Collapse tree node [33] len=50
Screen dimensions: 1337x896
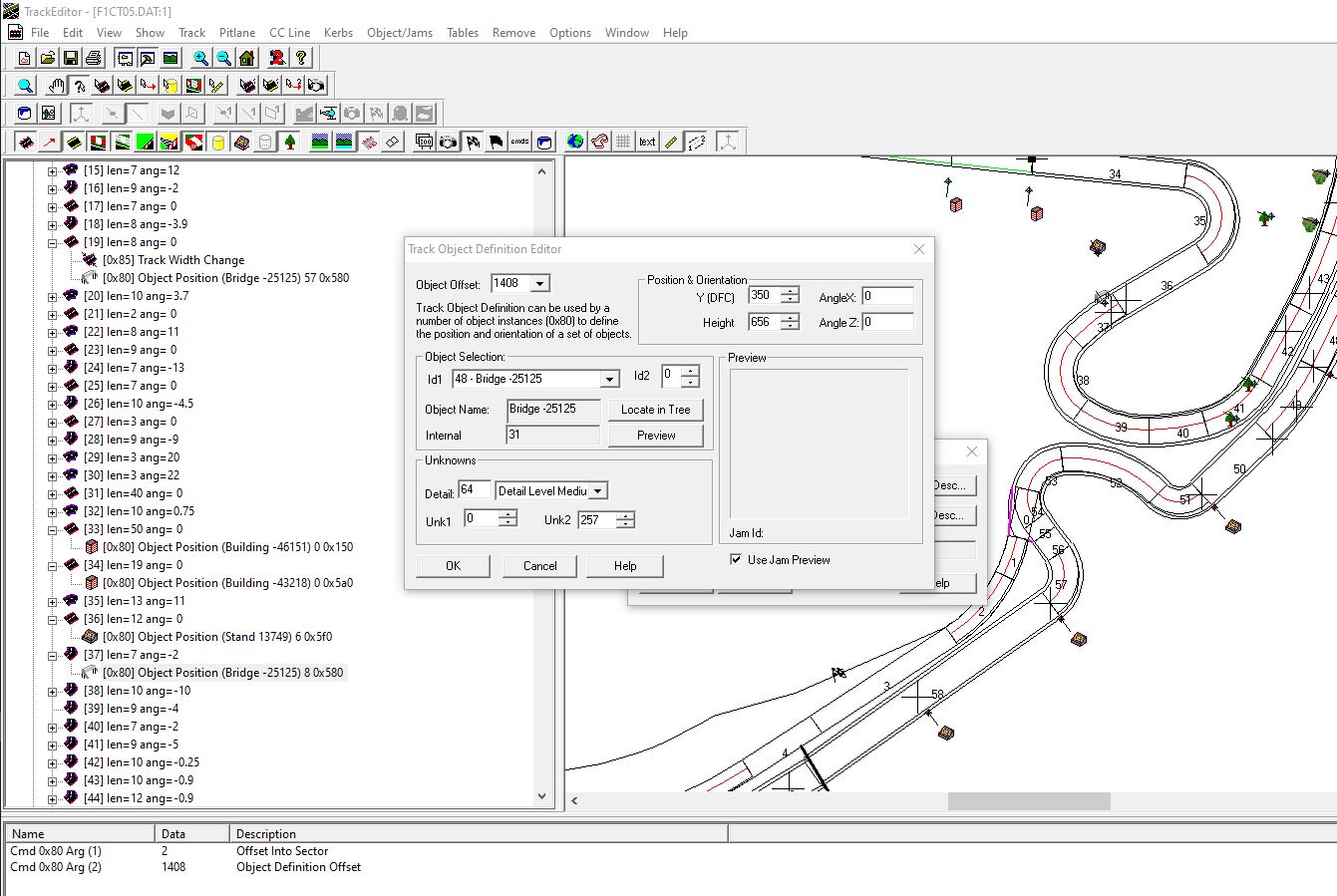52,529
